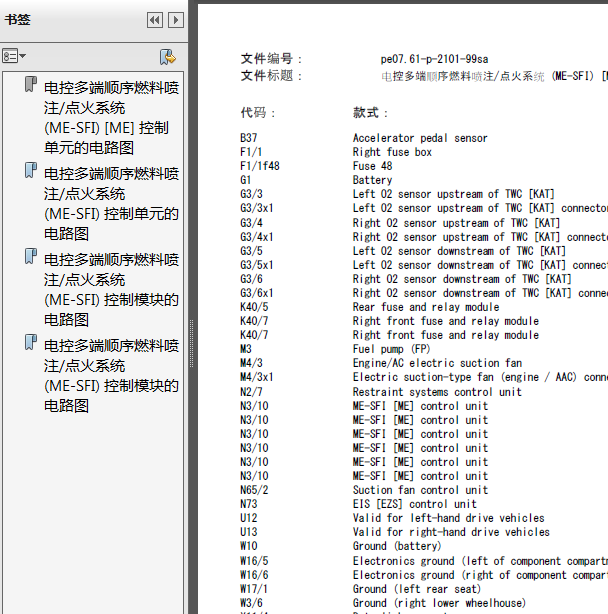Click the '文件编号' label

point(271,59)
